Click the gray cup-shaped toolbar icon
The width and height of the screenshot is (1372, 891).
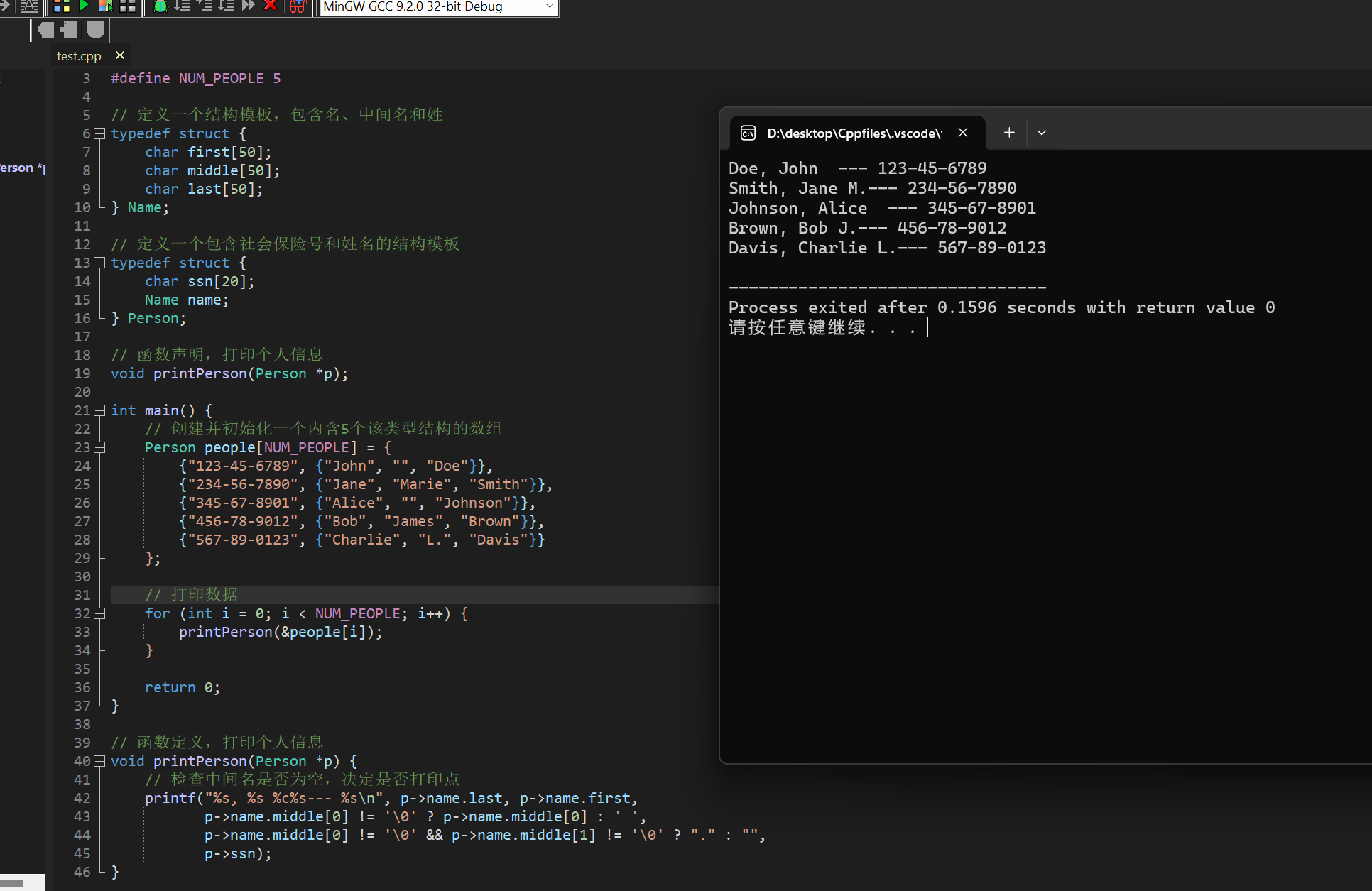tap(95, 30)
